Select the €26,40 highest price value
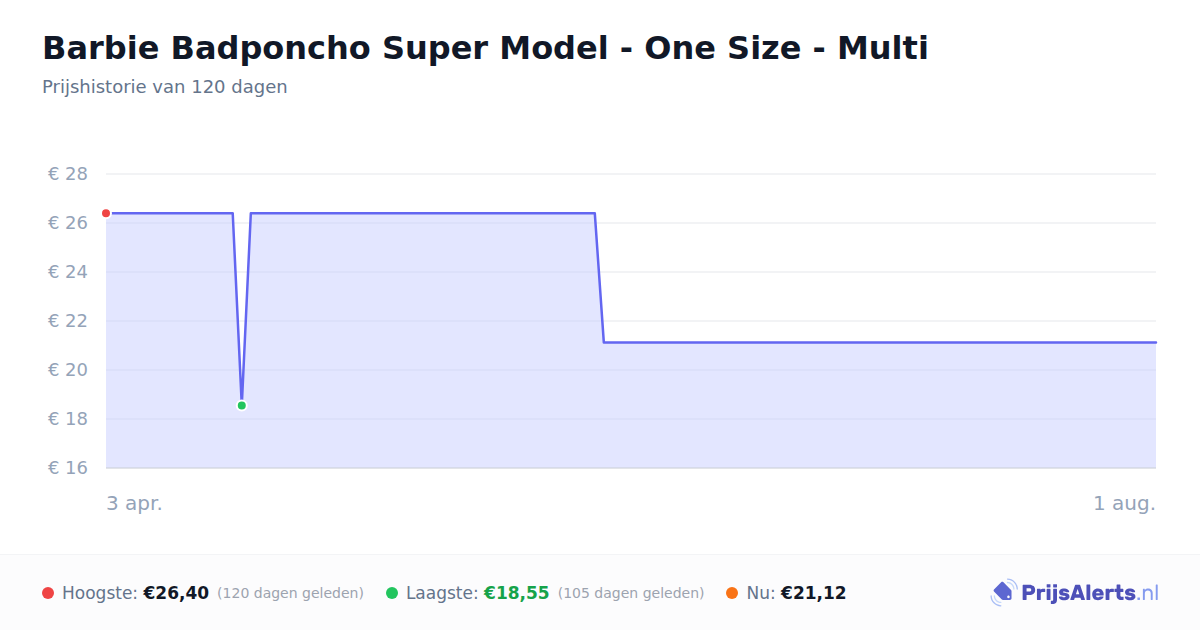 (176, 593)
